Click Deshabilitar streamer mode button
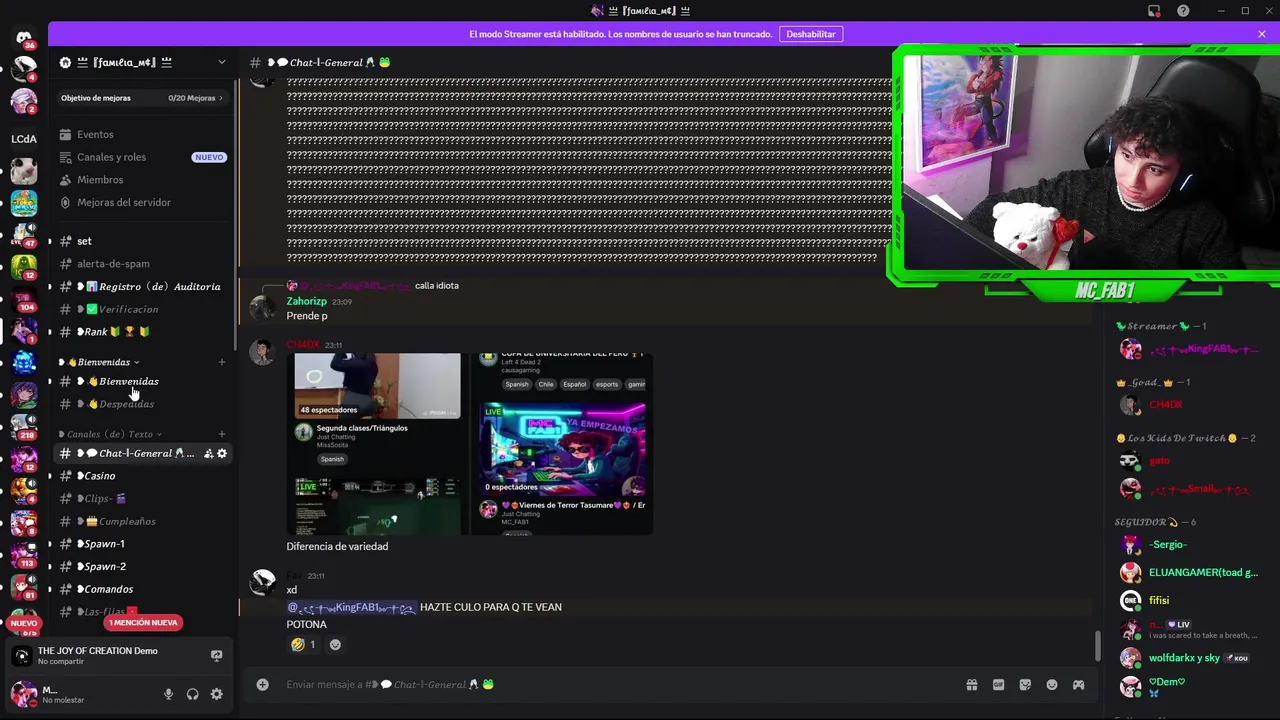Screen dimensions: 1280x720 (x=811, y=34)
